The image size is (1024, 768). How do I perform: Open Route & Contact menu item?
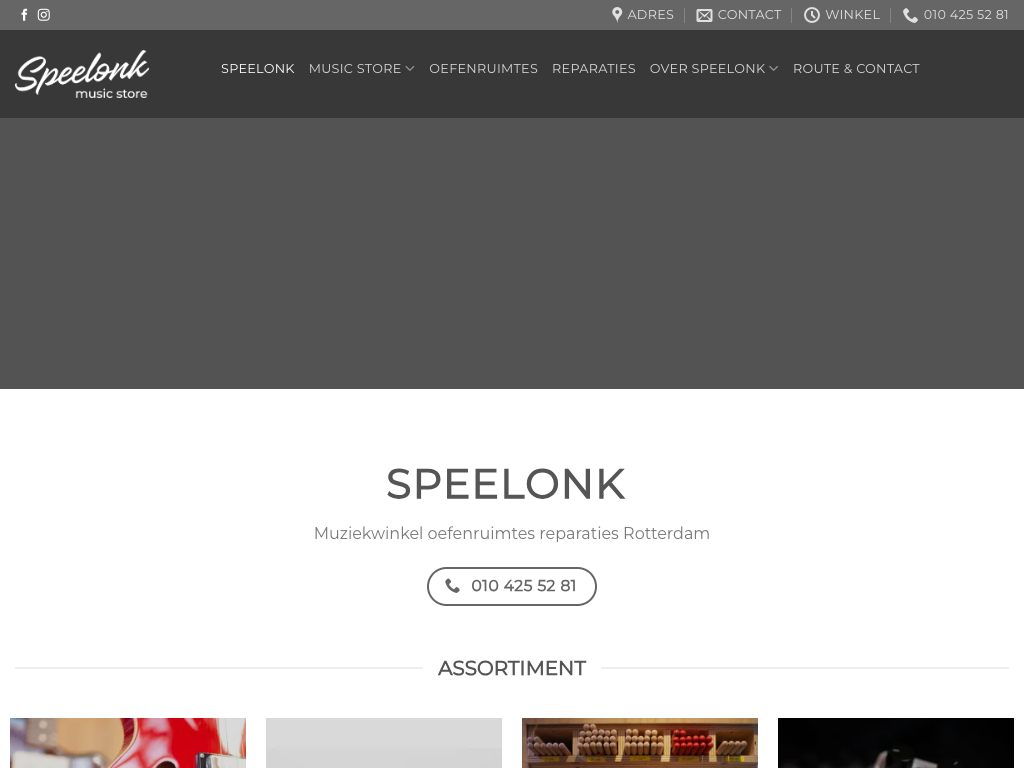pos(856,69)
